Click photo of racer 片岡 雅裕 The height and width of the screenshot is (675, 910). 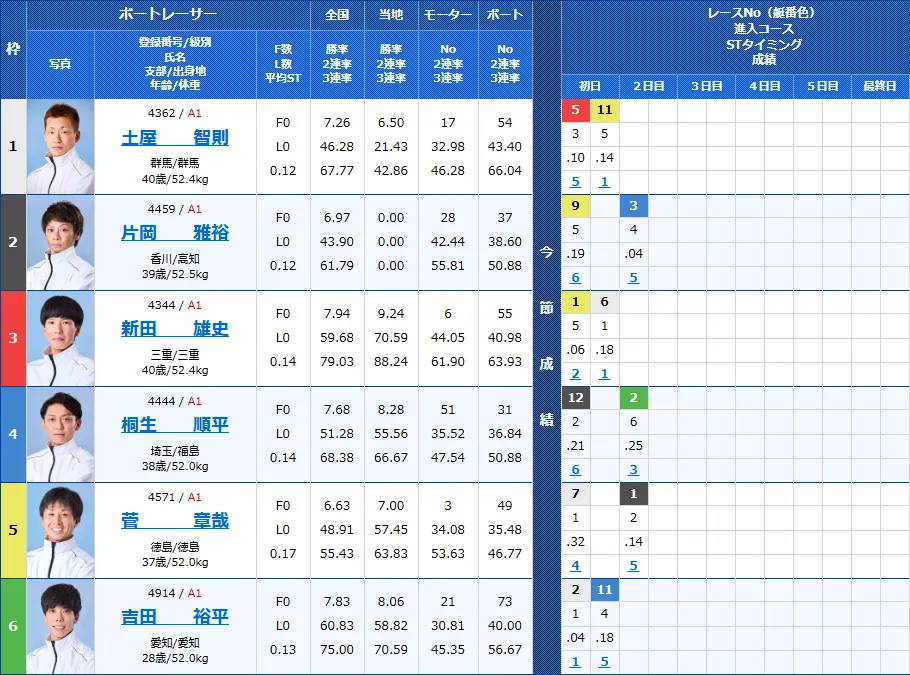pos(60,243)
